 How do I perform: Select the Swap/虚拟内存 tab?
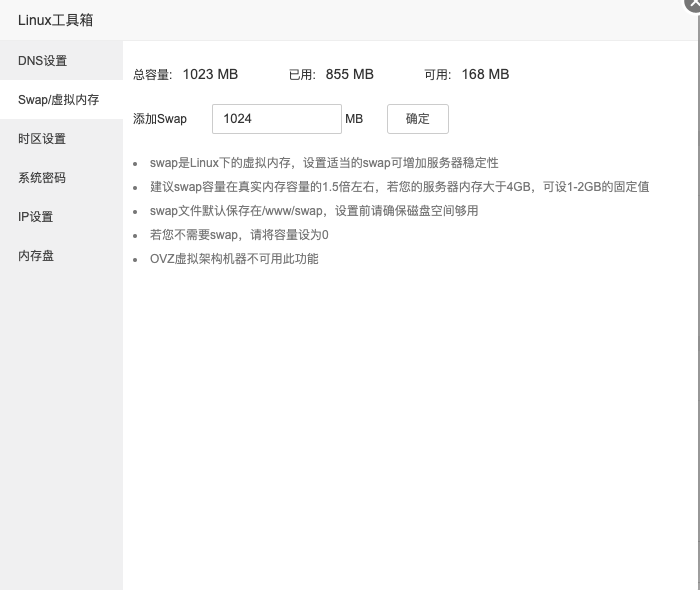coord(61,100)
